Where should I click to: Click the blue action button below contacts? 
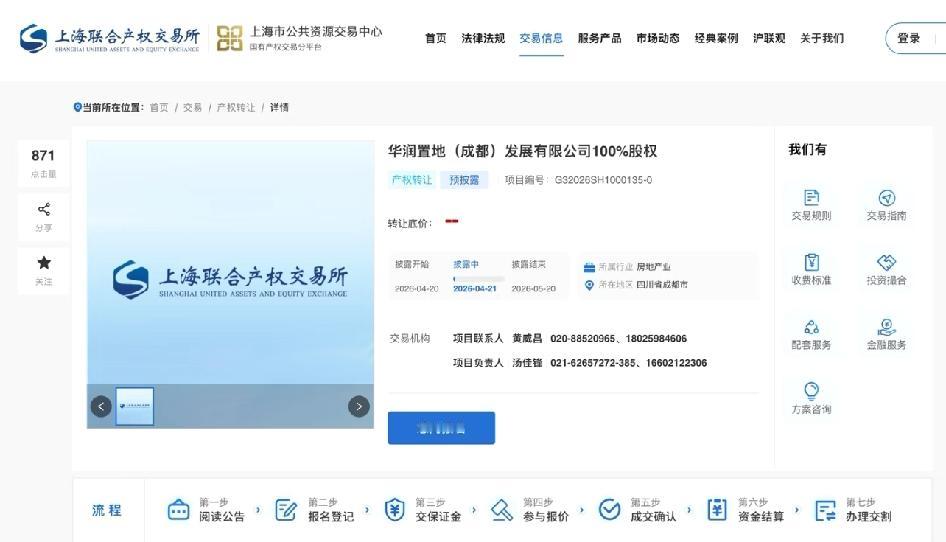pyautogui.click(x=442, y=429)
